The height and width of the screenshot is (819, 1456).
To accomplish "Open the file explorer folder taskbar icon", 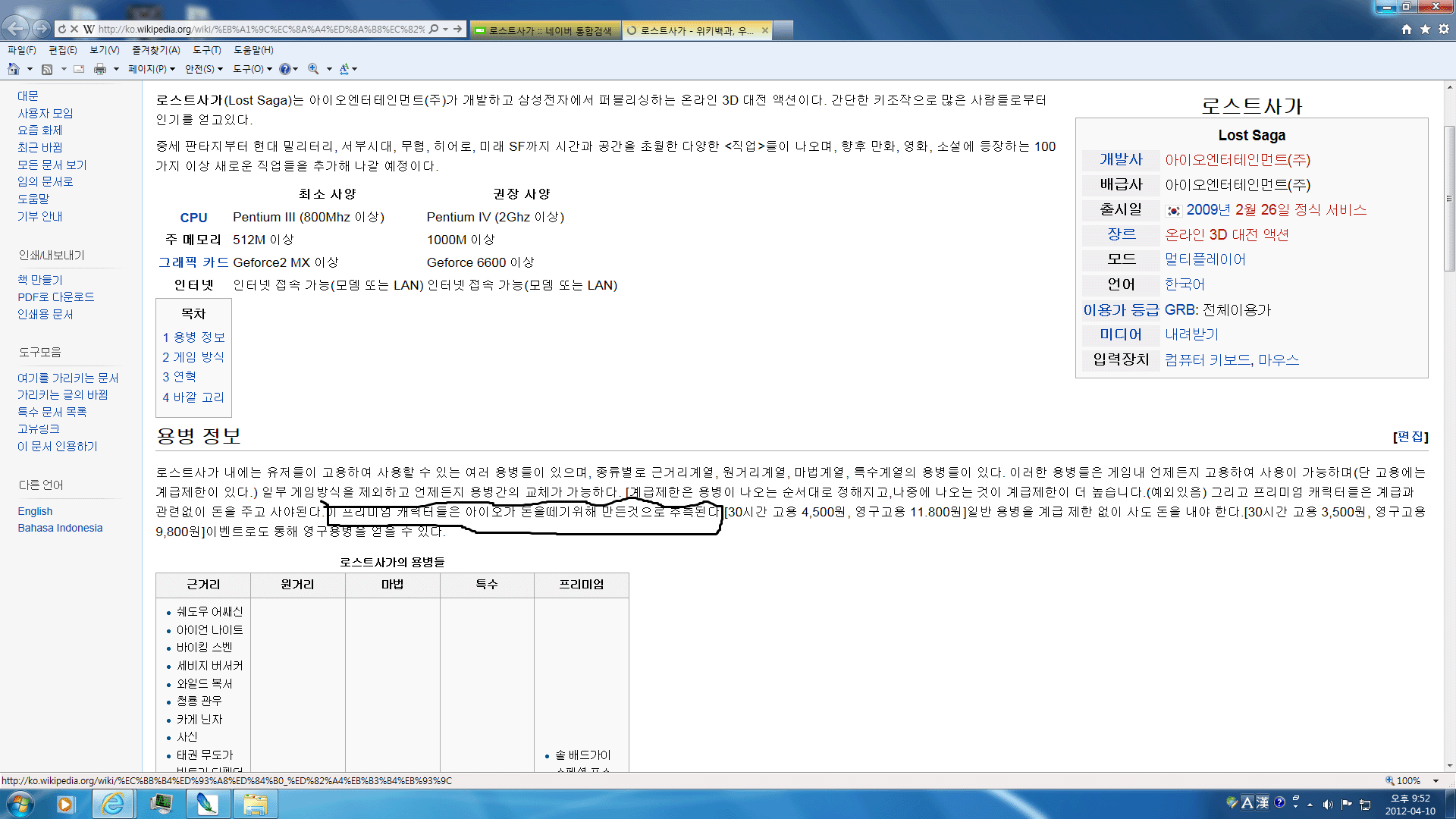I will click(256, 804).
